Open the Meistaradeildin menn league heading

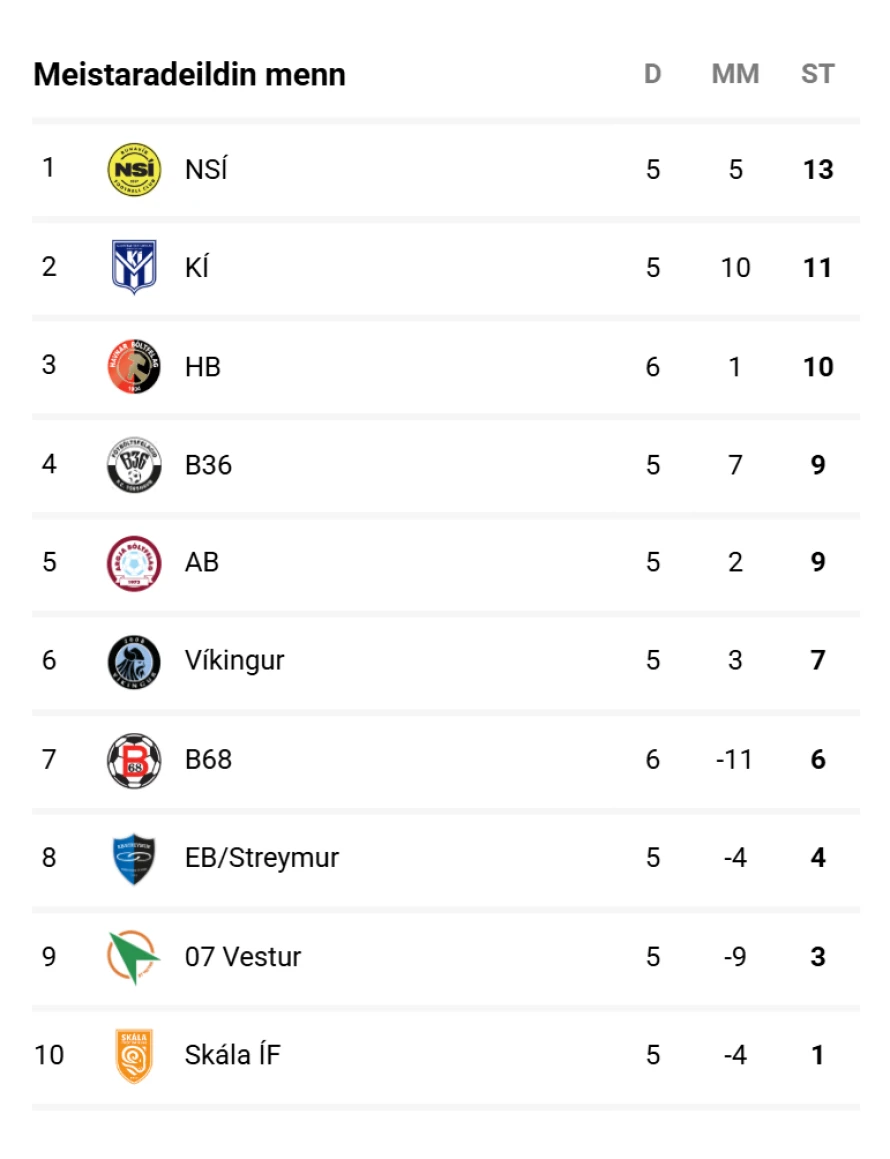coord(189,75)
